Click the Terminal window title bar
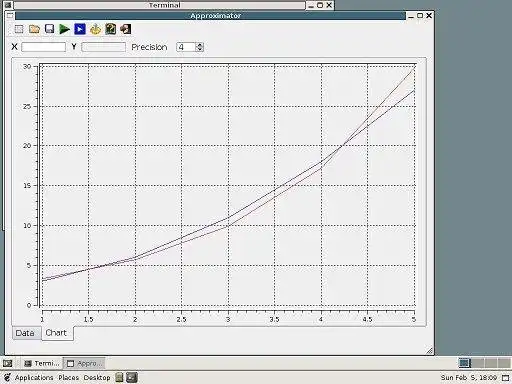Screen dimensions: 512x384 (x=159, y=5)
